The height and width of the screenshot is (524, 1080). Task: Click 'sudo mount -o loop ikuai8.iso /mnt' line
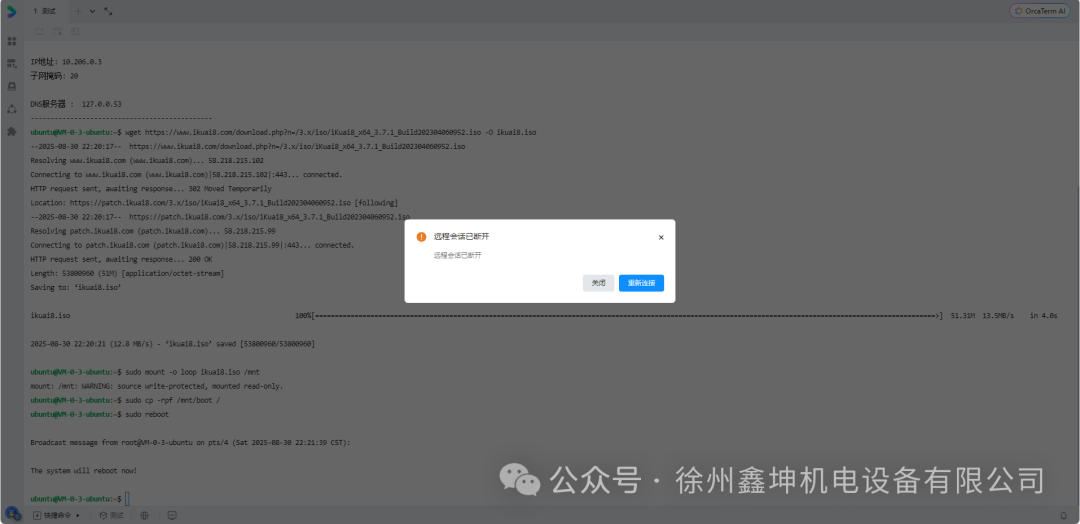tap(145, 372)
